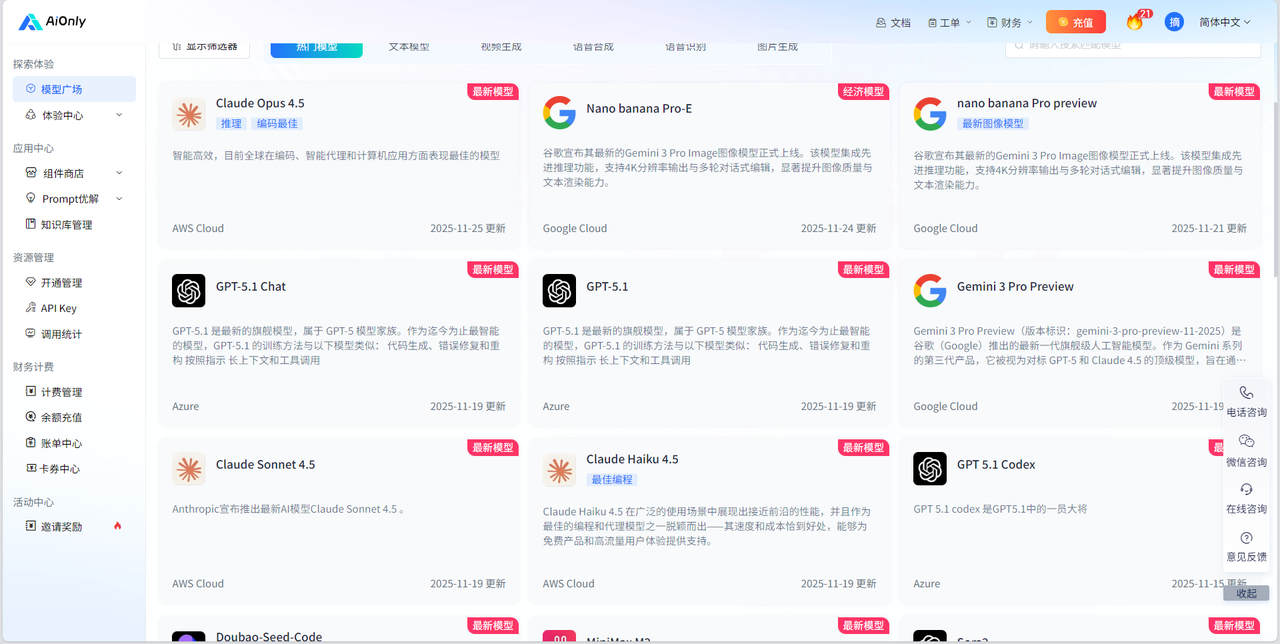Click the flame notification icon with badge
Image resolution: width=1280 pixels, height=644 pixels.
pyautogui.click(x=1134, y=22)
